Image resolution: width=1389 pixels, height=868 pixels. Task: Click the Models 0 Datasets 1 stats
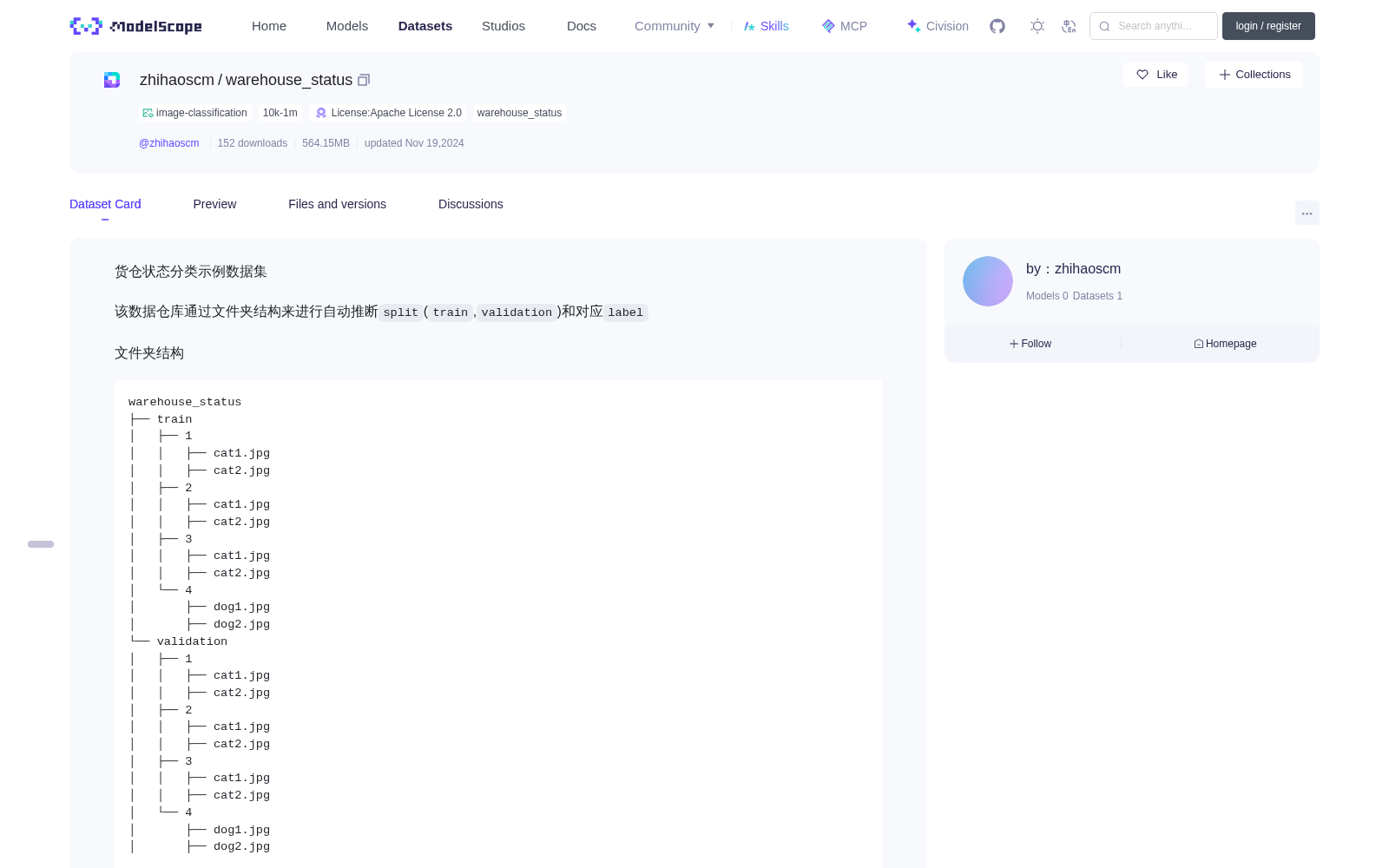tap(1074, 296)
